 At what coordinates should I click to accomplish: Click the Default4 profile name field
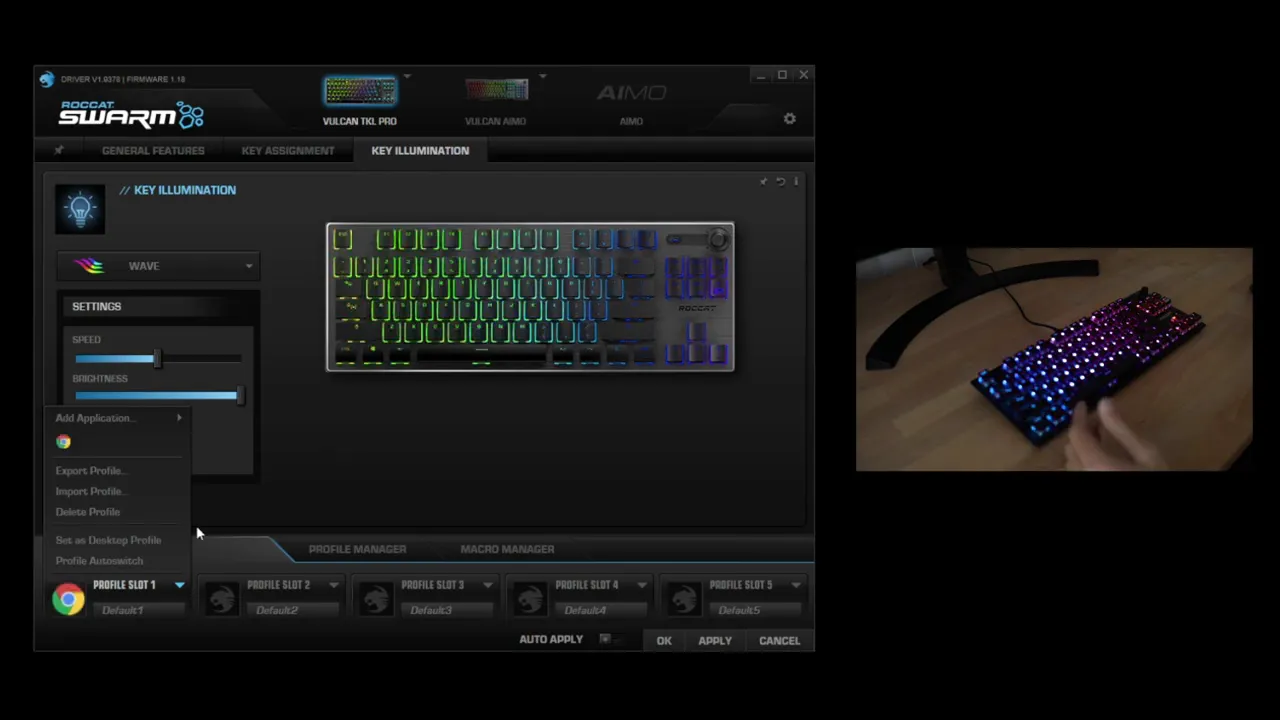(600, 610)
